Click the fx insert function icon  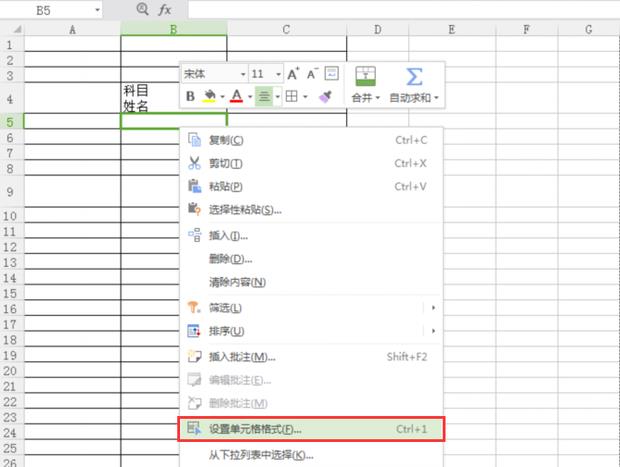[x=165, y=9]
